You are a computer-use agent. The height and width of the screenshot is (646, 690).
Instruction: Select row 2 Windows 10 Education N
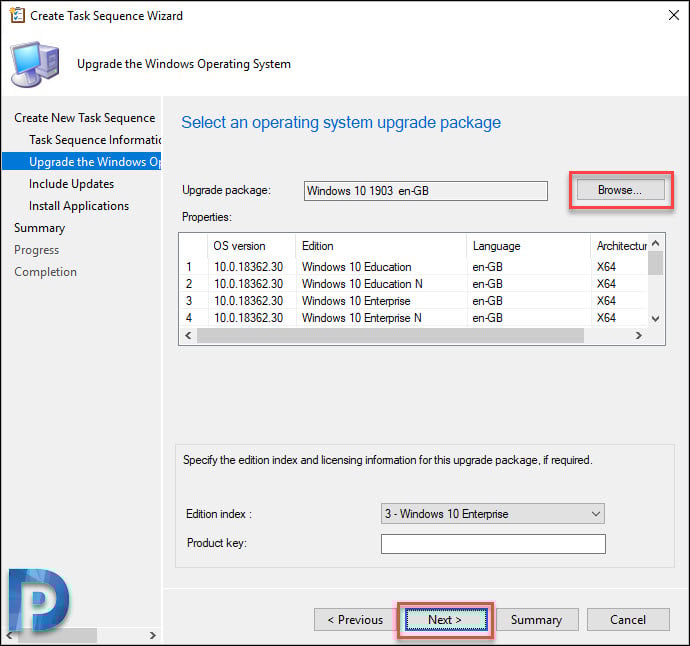click(414, 284)
